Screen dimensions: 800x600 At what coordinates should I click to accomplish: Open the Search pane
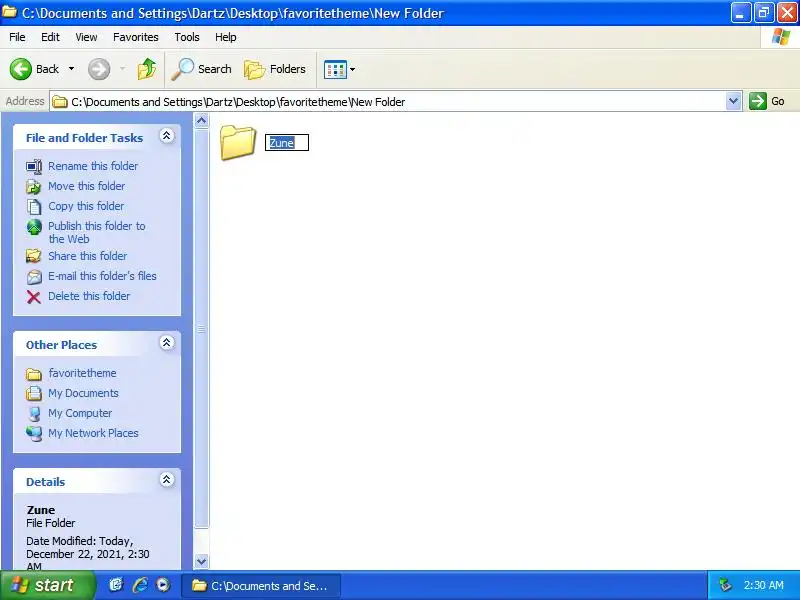[201, 69]
